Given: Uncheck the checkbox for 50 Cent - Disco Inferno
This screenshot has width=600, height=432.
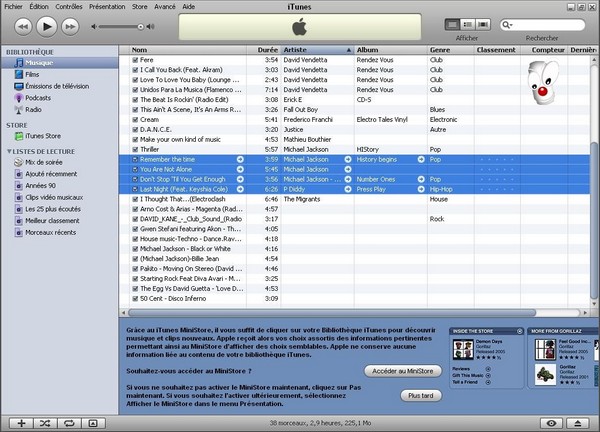Looking at the screenshot, I should pyautogui.click(x=135, y=299).
